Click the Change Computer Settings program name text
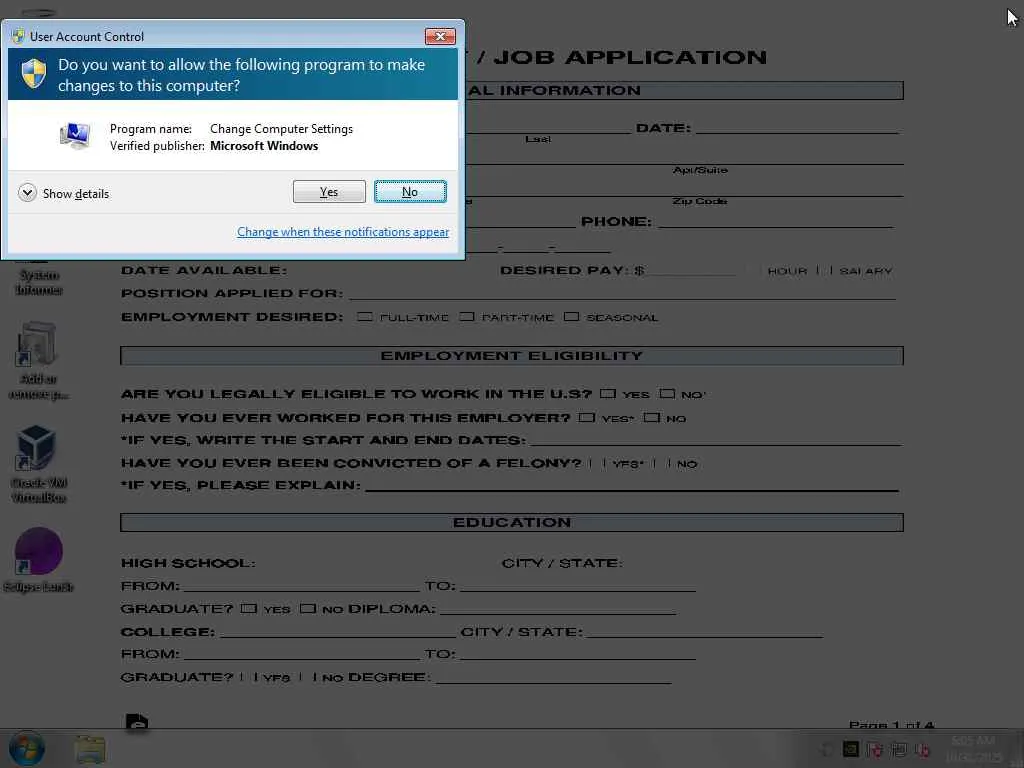This screenshot has width=1024, height=768. pos(281,129)
